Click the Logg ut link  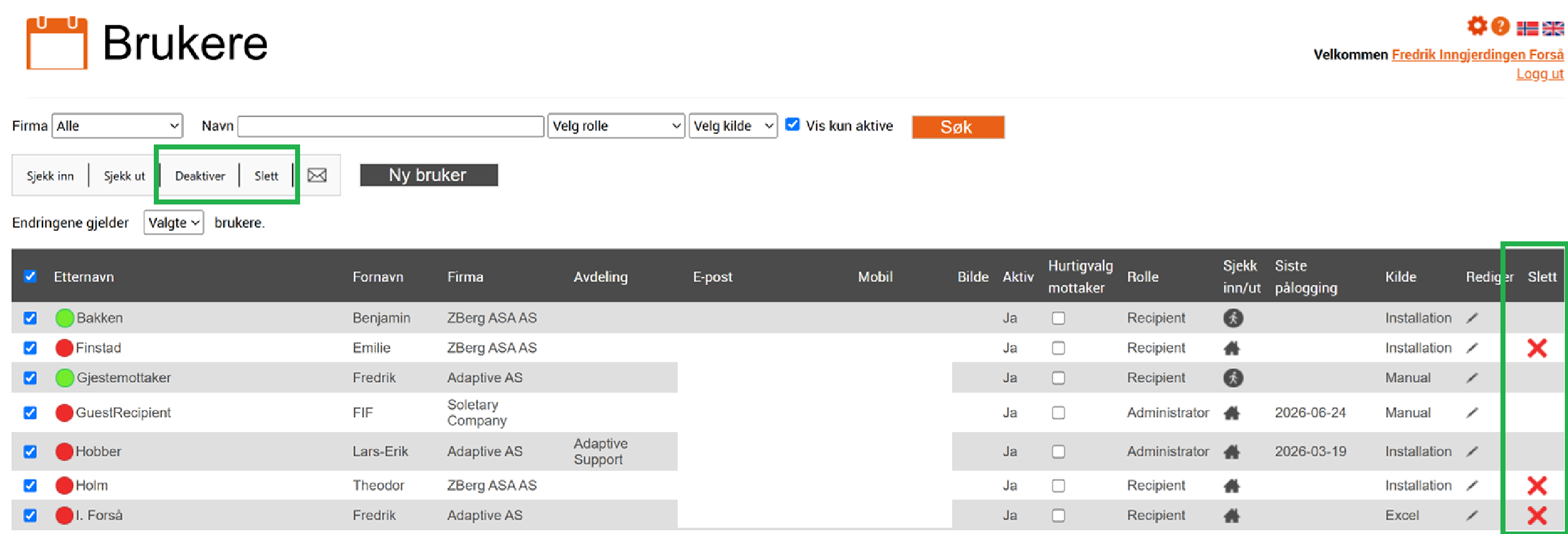pos(1540,74)
